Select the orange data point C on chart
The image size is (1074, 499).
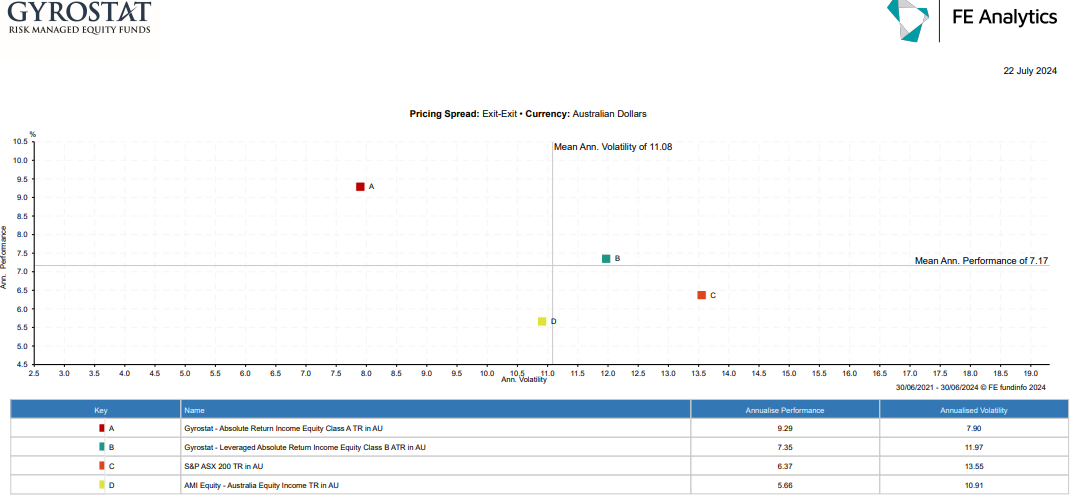tap(701, 295)
